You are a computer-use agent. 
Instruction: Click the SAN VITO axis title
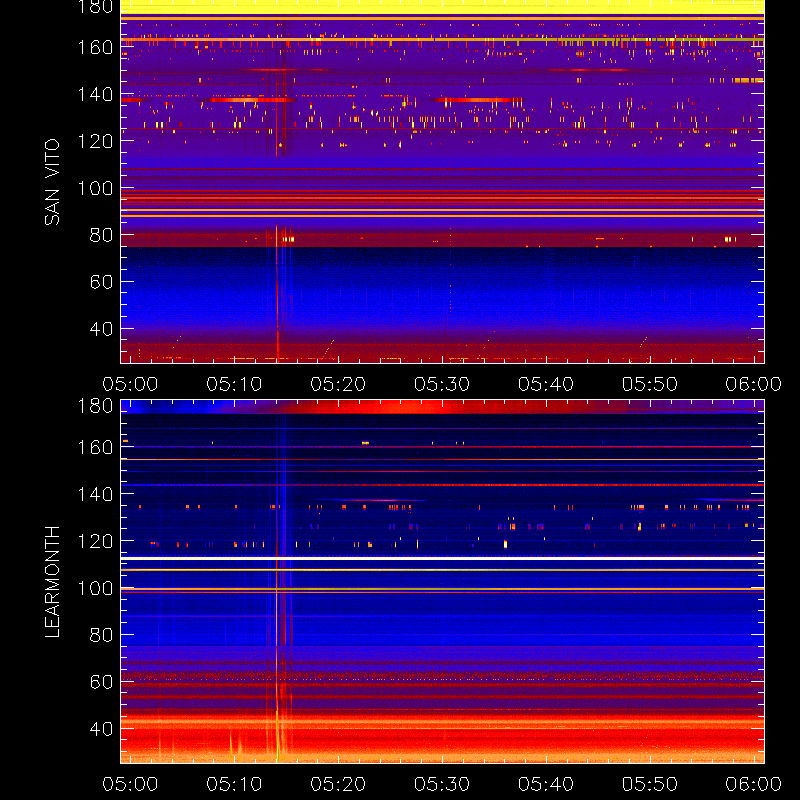(52, 182)
